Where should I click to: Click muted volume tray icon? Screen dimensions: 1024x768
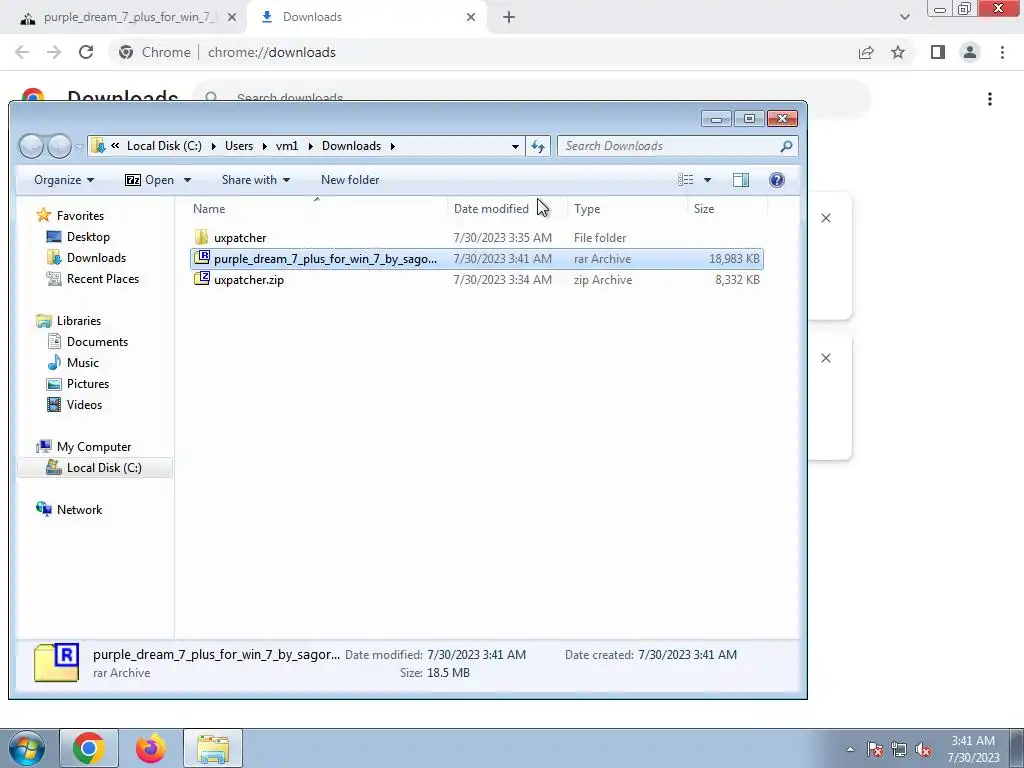coord(923,749)
